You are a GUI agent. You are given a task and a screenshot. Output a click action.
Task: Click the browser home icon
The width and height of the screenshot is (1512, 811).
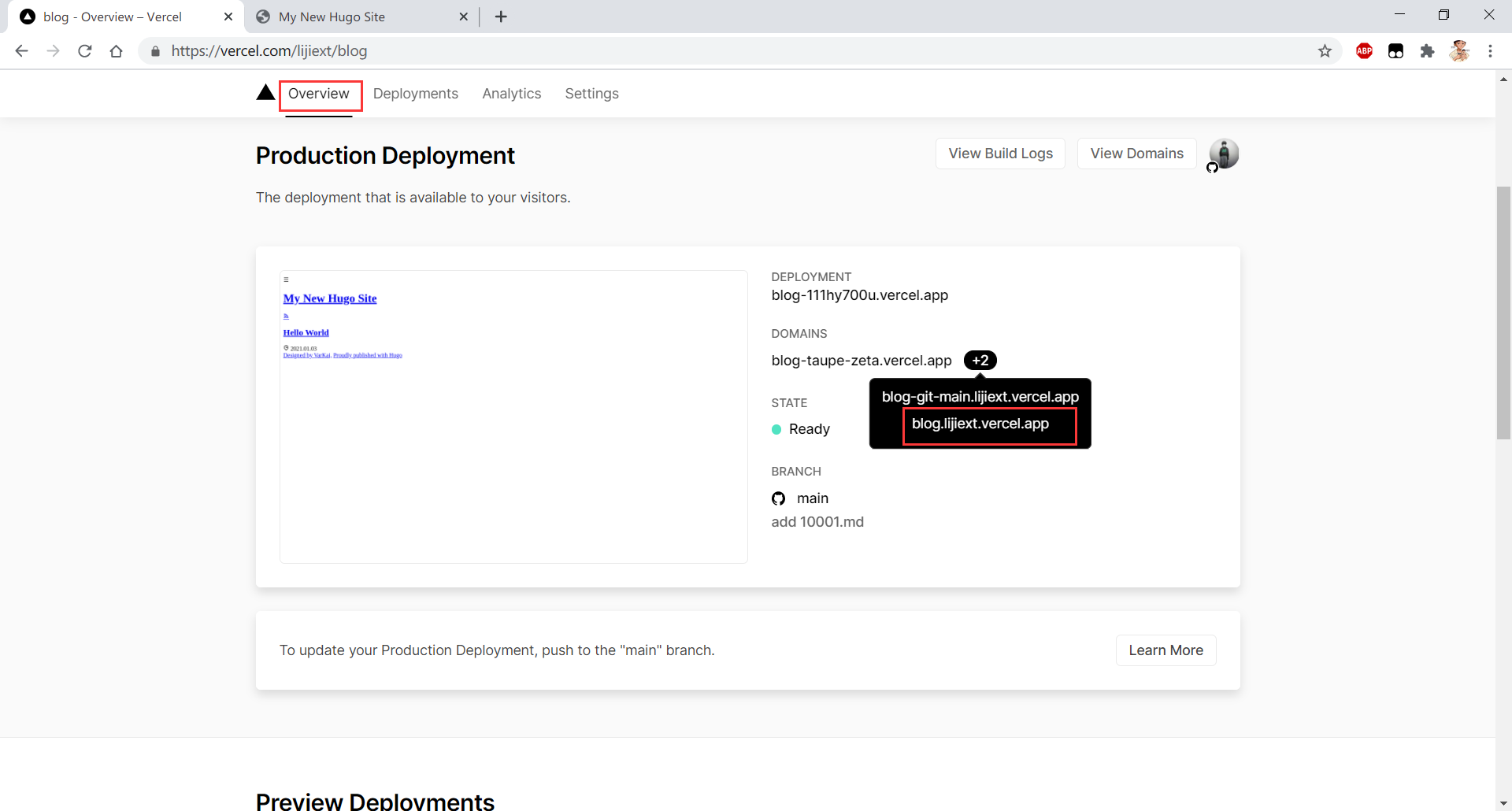[117, 51]
